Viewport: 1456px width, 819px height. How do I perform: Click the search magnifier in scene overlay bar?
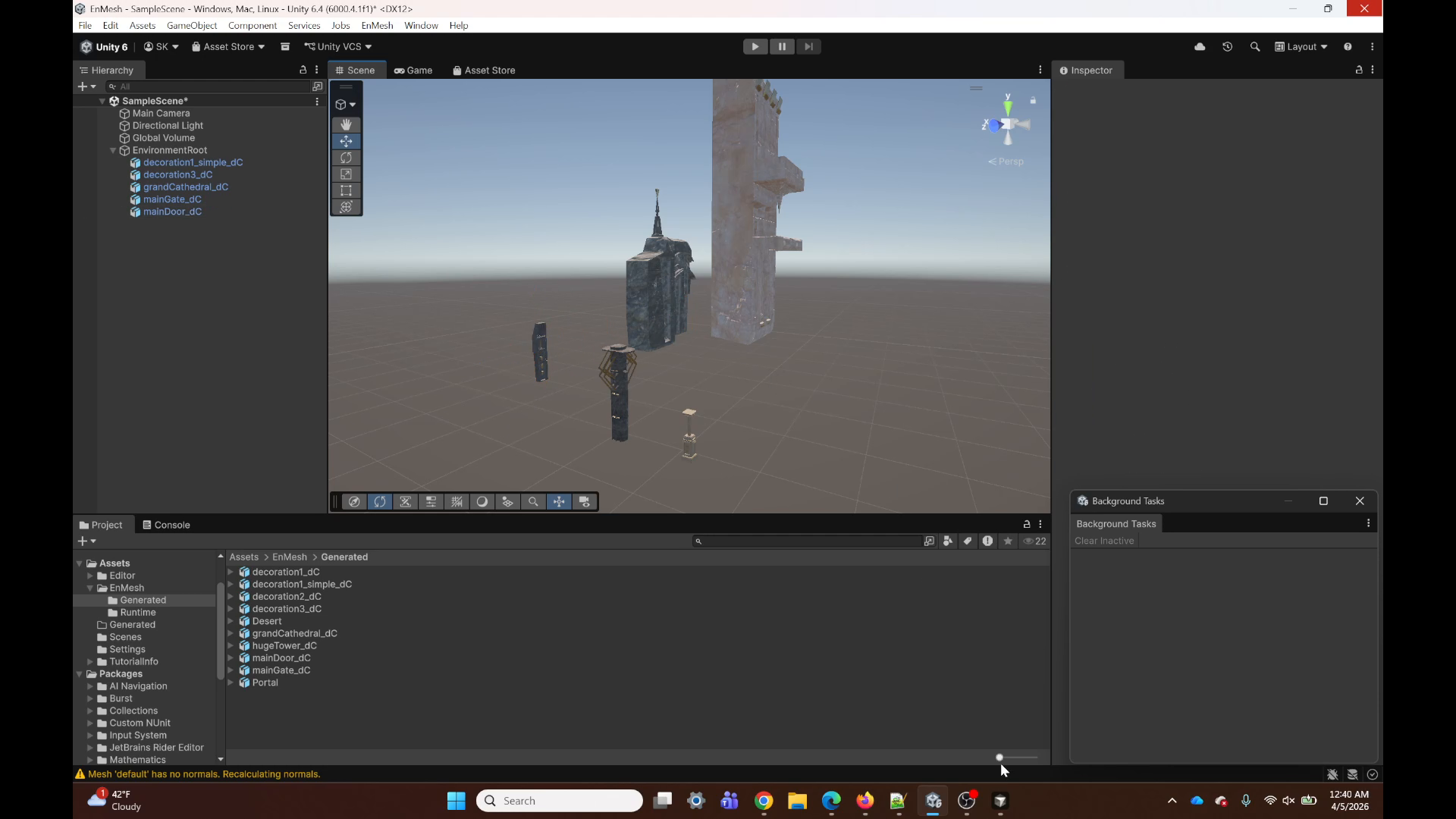(x=533, y=502)
